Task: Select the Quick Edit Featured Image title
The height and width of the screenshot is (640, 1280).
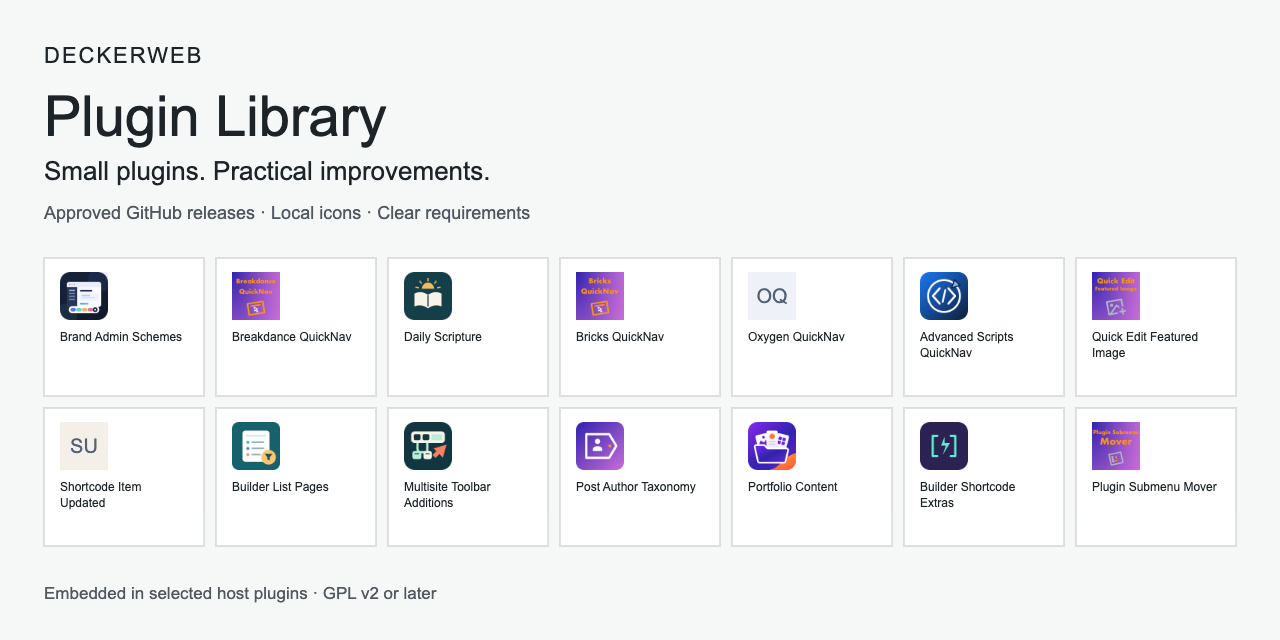Action: click(1145, 345)
